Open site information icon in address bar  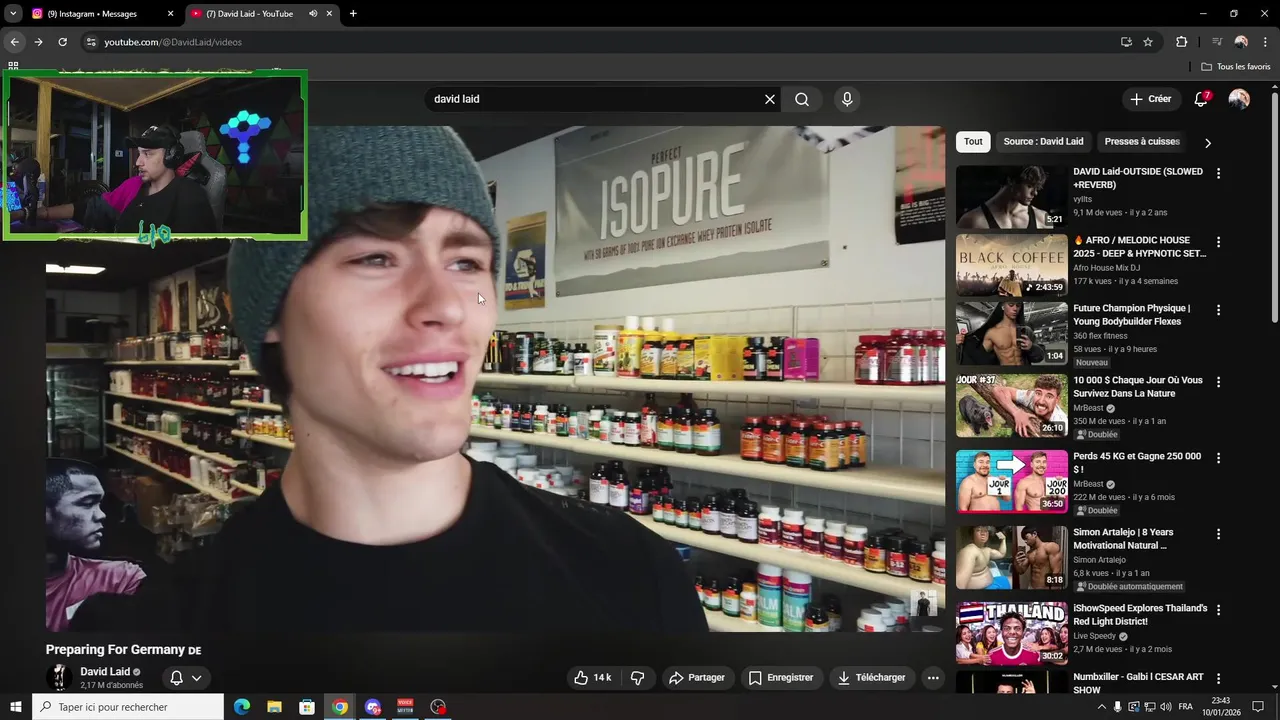pos(91,42)
